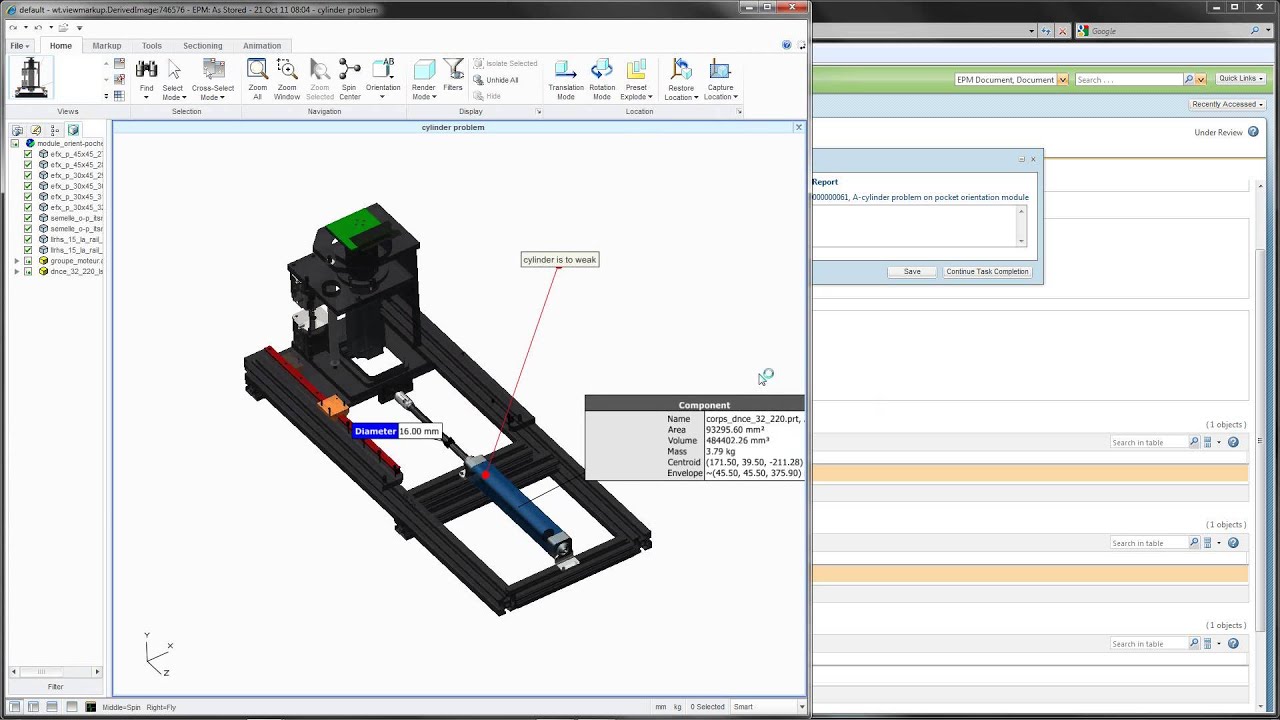Screen dimensions: 1280x720
Task: Activate Zoom Window tool
Action: [287, 70]
